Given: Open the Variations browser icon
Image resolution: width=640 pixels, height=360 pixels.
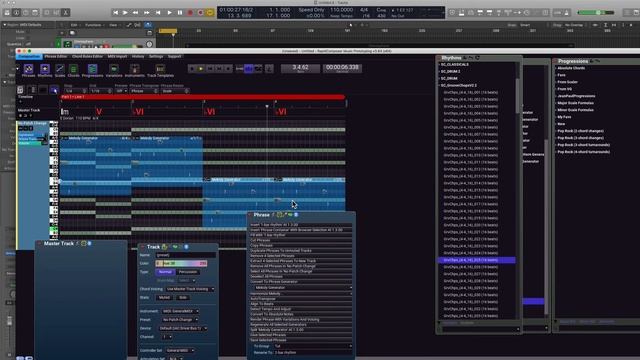Looking at the screenshot, I should 114,69.
